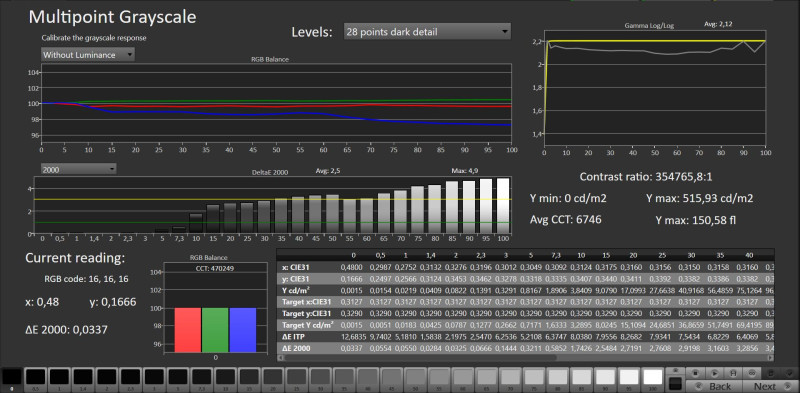Click the Contrast ratio: 354765,8:1 text
800x393 pixels.
(x=647, y=177)
